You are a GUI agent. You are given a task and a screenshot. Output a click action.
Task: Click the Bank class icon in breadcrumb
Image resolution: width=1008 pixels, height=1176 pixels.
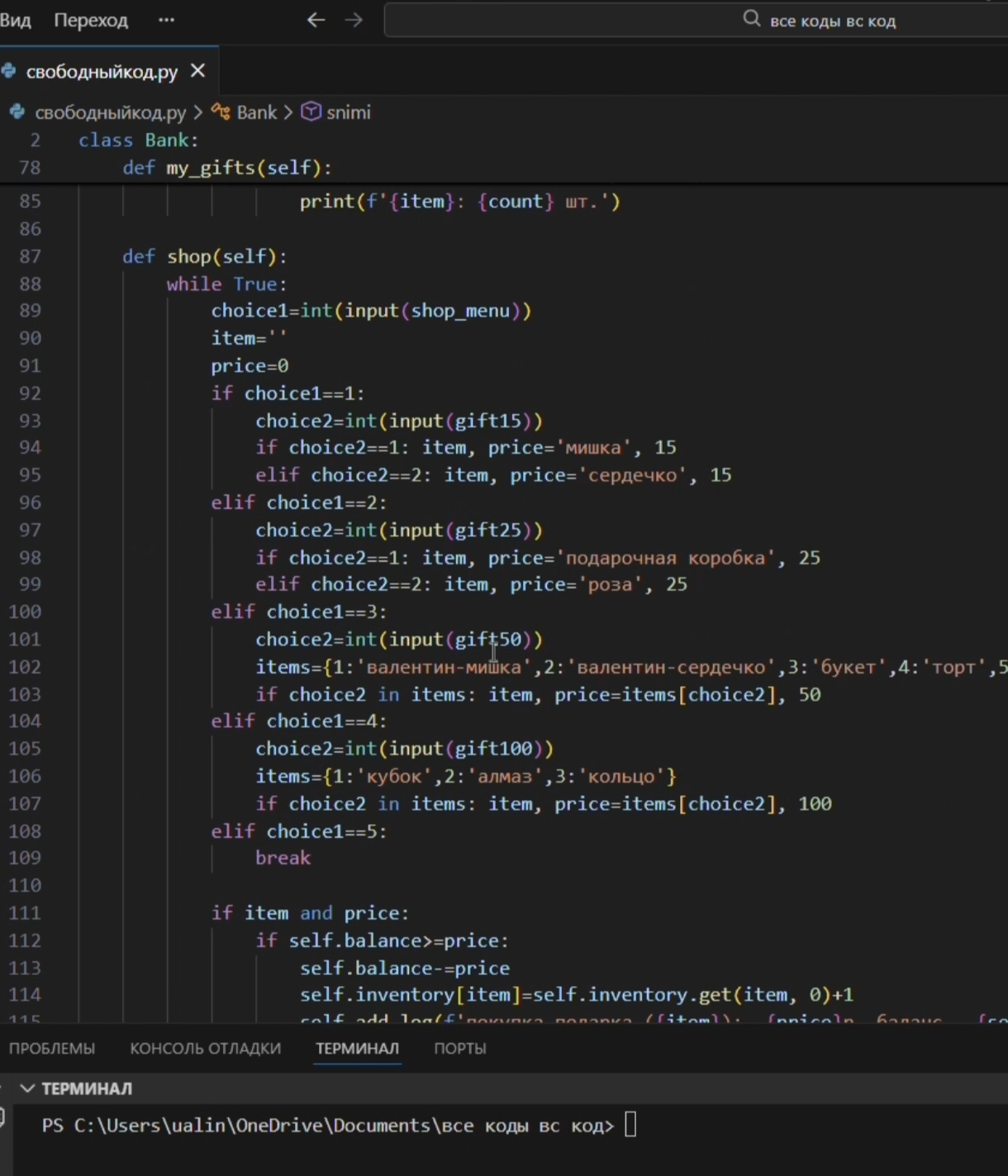click(x=221, y=112)
